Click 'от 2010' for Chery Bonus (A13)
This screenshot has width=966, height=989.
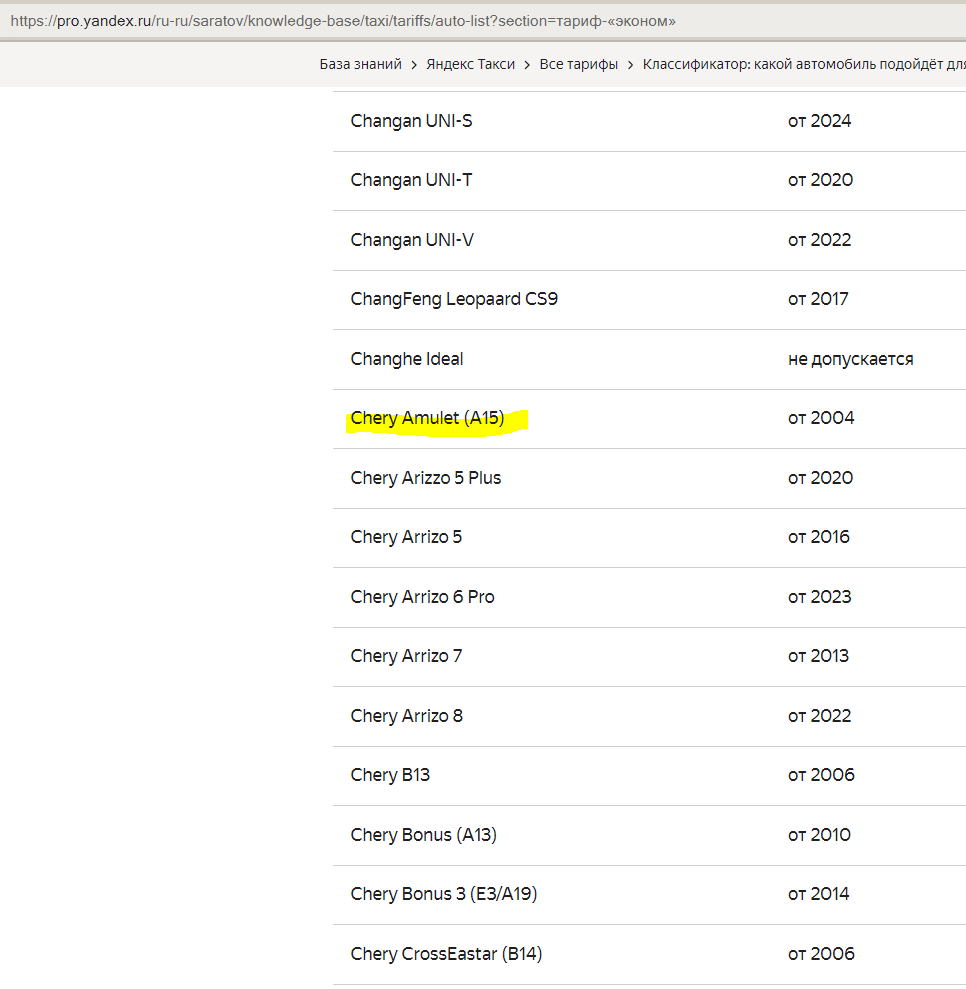819,835
